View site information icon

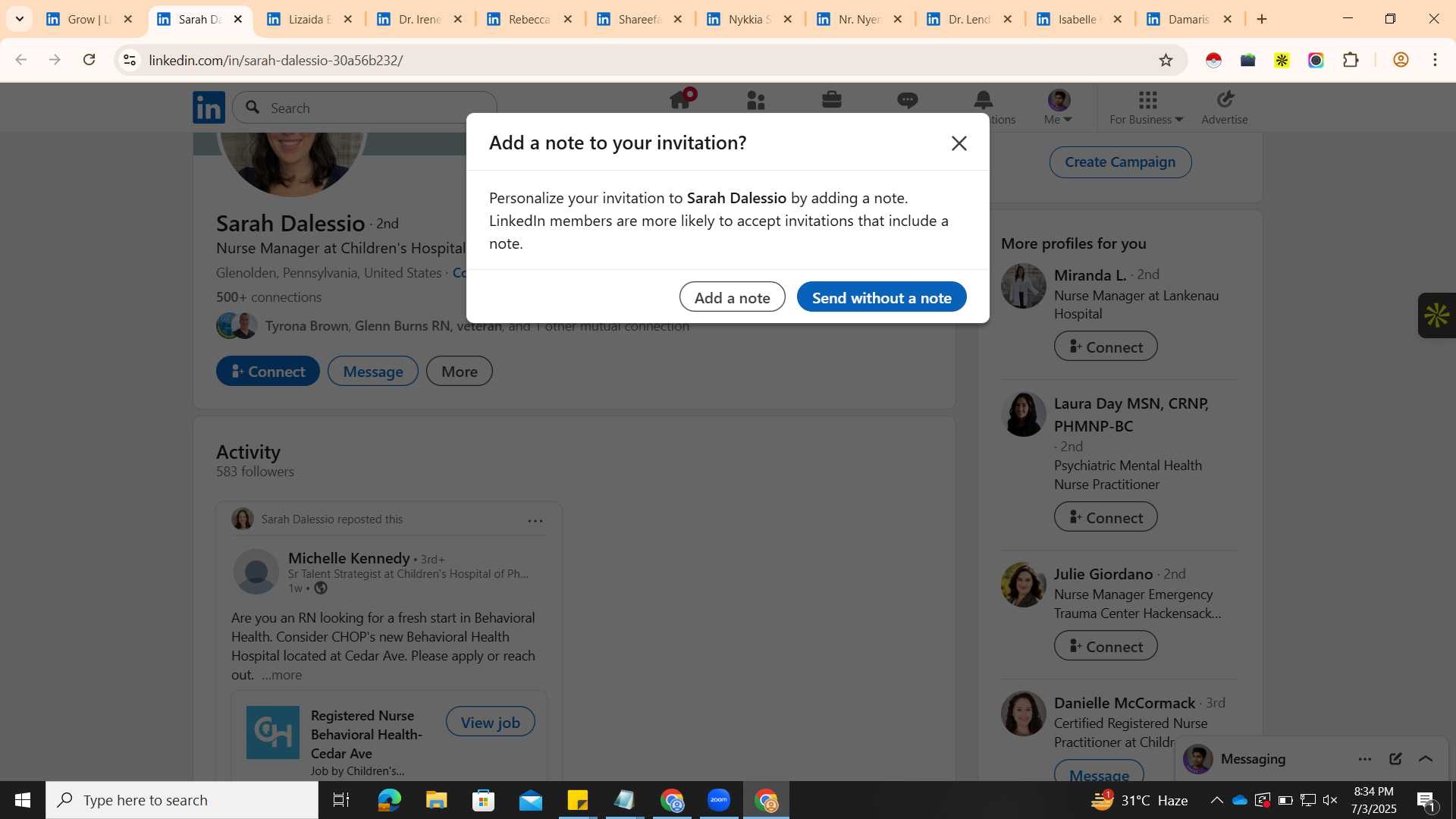tap(130, 60)
